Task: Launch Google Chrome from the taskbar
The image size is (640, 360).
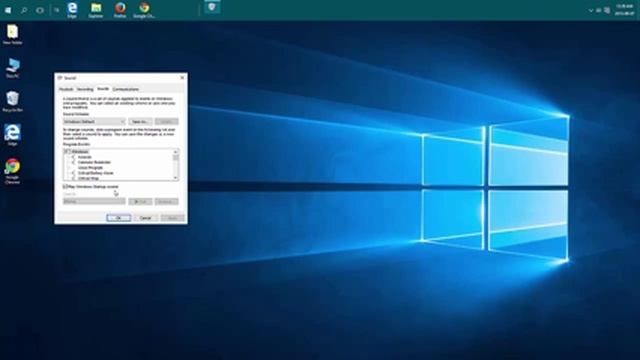Action: point(144,10)
